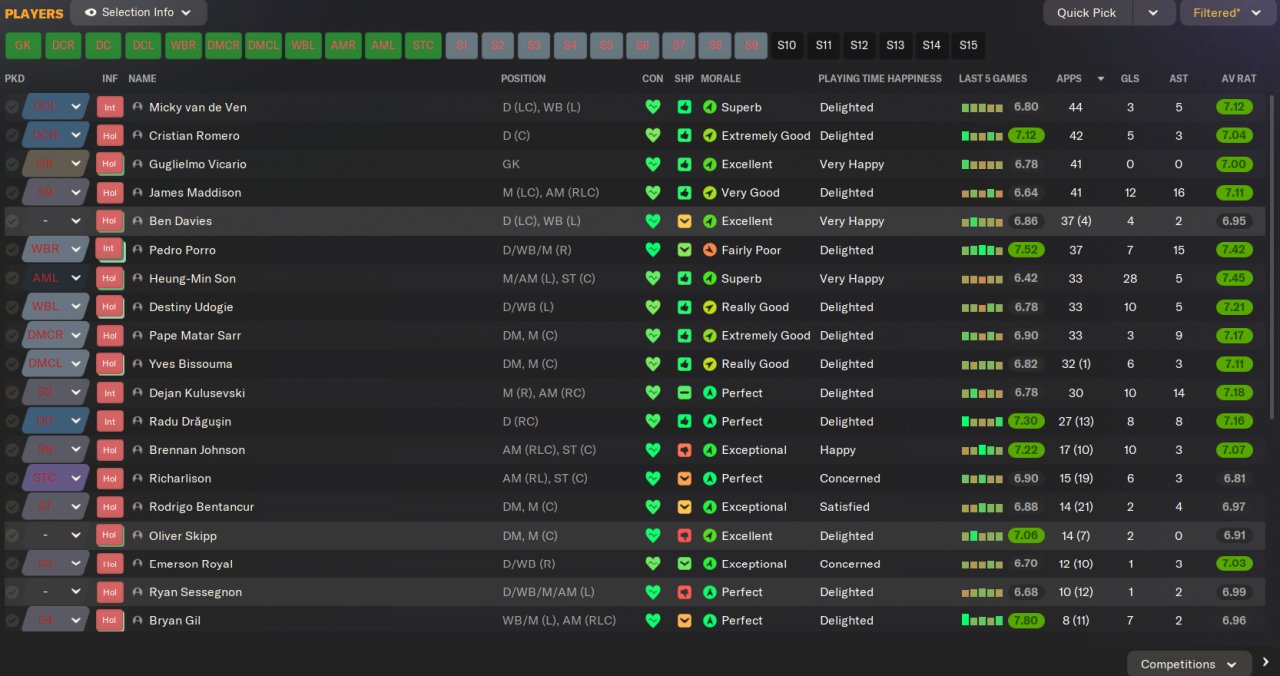Image resolution: width=1280 pixels, height=676 pixels.
Task: Open position dropdown for Micky van de Ven
Action: (76, 107)
